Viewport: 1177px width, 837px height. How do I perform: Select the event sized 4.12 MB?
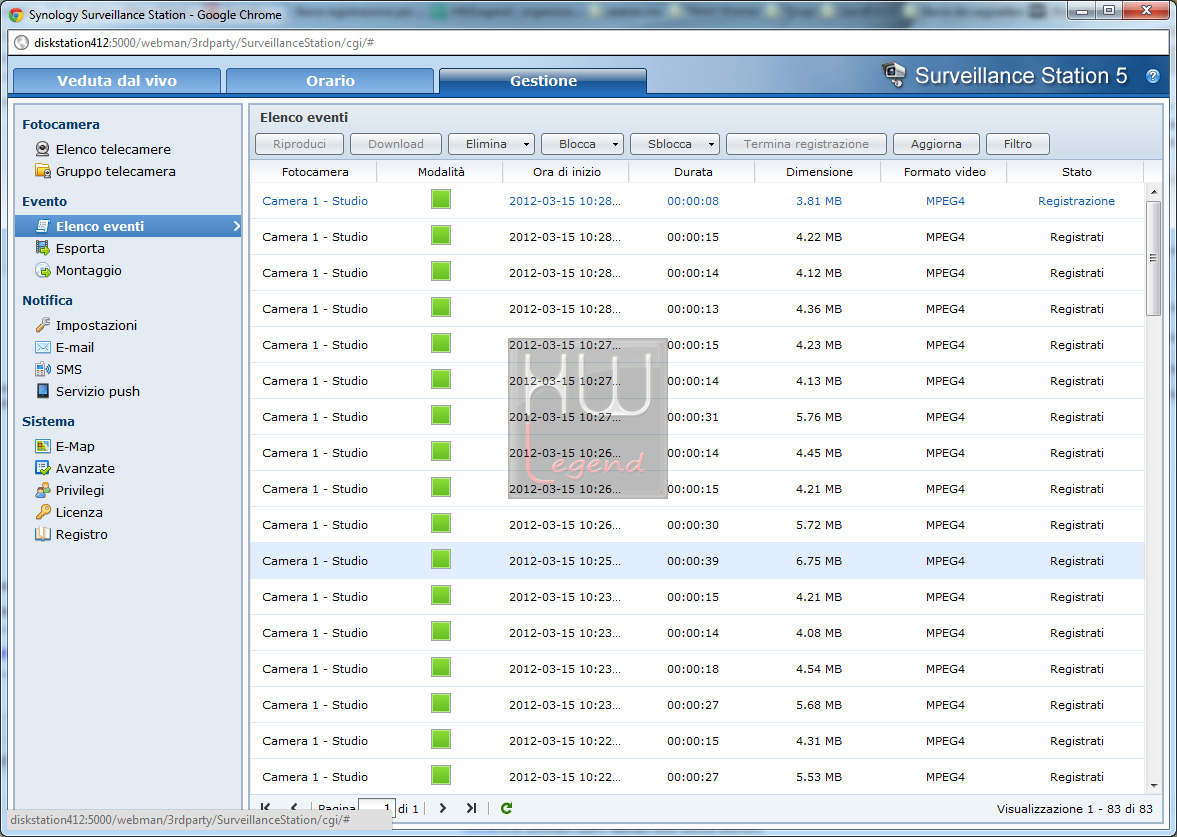coord(697,272)
